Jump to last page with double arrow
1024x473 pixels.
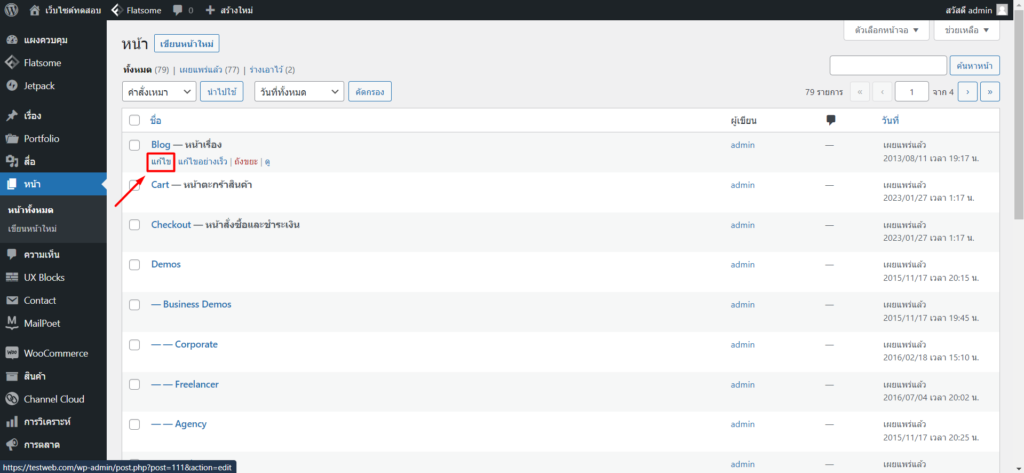(x=991, y=92)
